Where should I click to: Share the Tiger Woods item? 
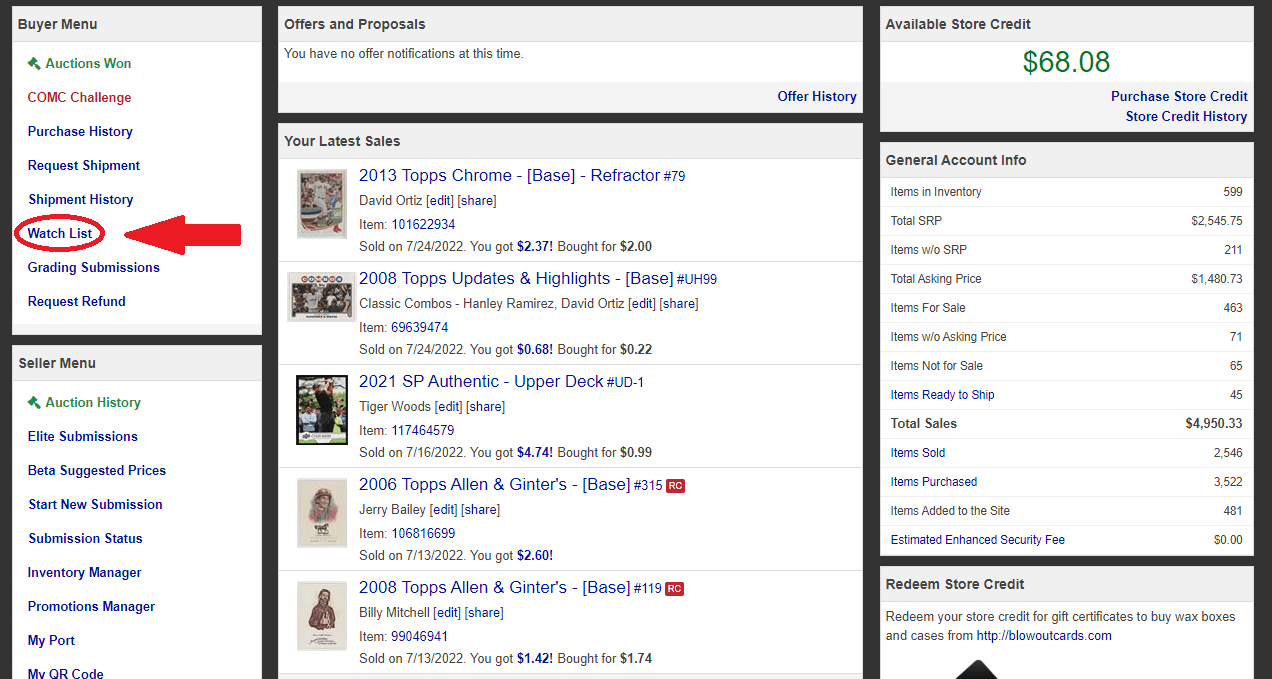(486, 406)
